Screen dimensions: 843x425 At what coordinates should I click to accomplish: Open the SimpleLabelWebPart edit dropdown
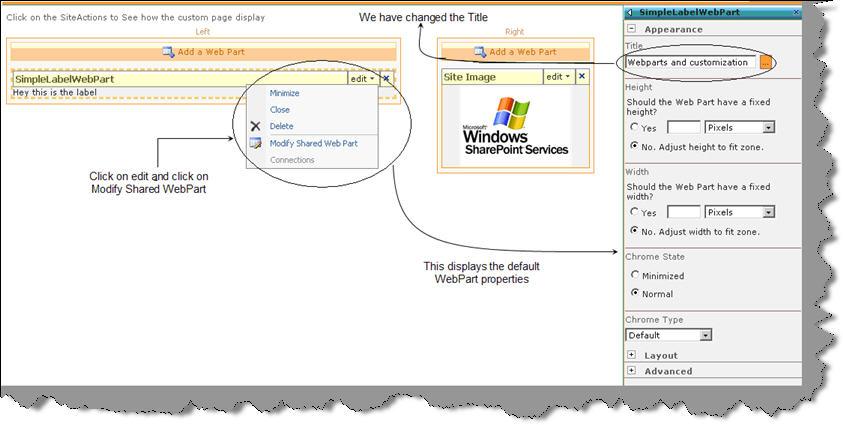click(363, 78)
